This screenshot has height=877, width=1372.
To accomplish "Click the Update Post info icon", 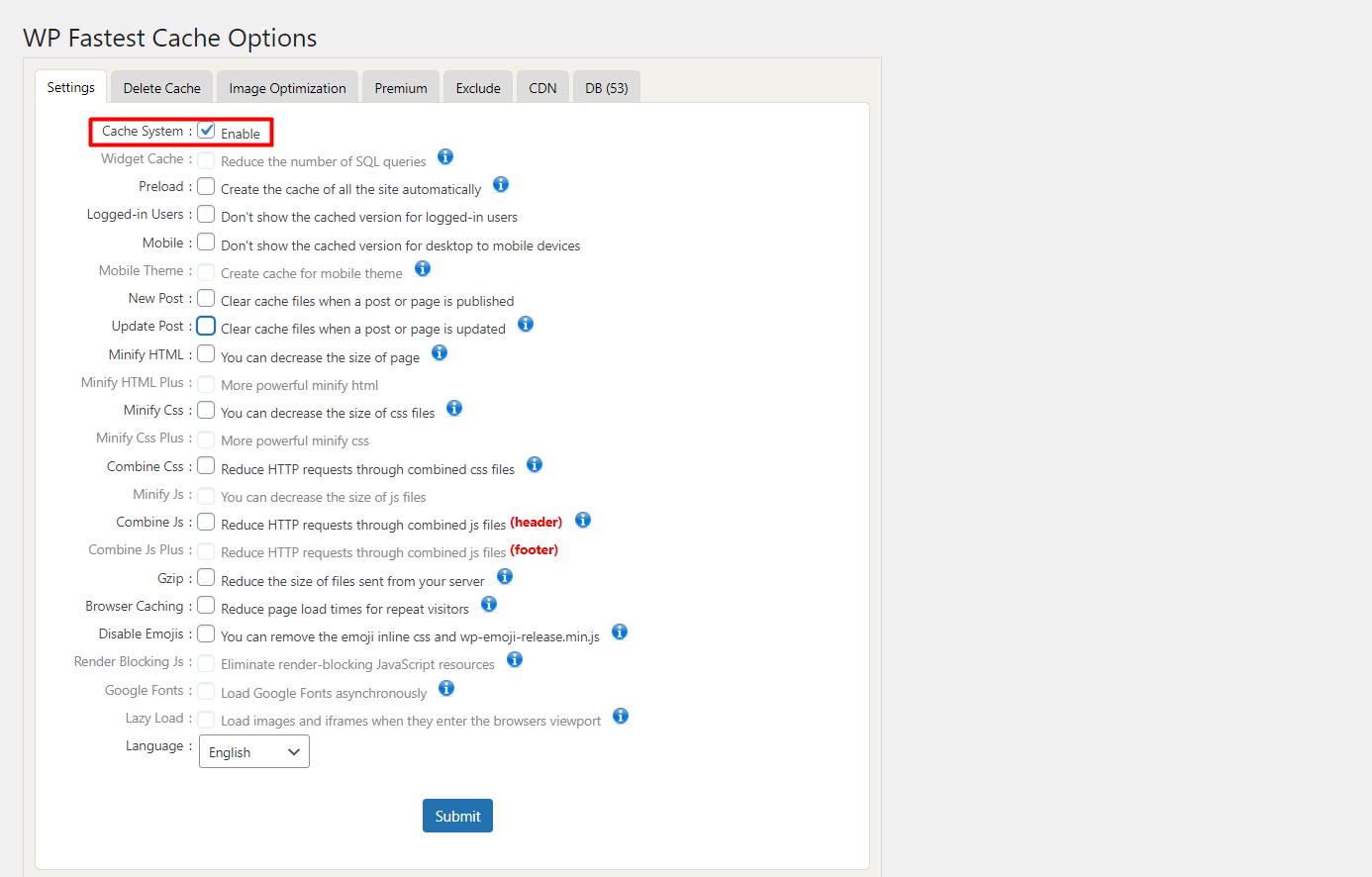I will point(526,324).
